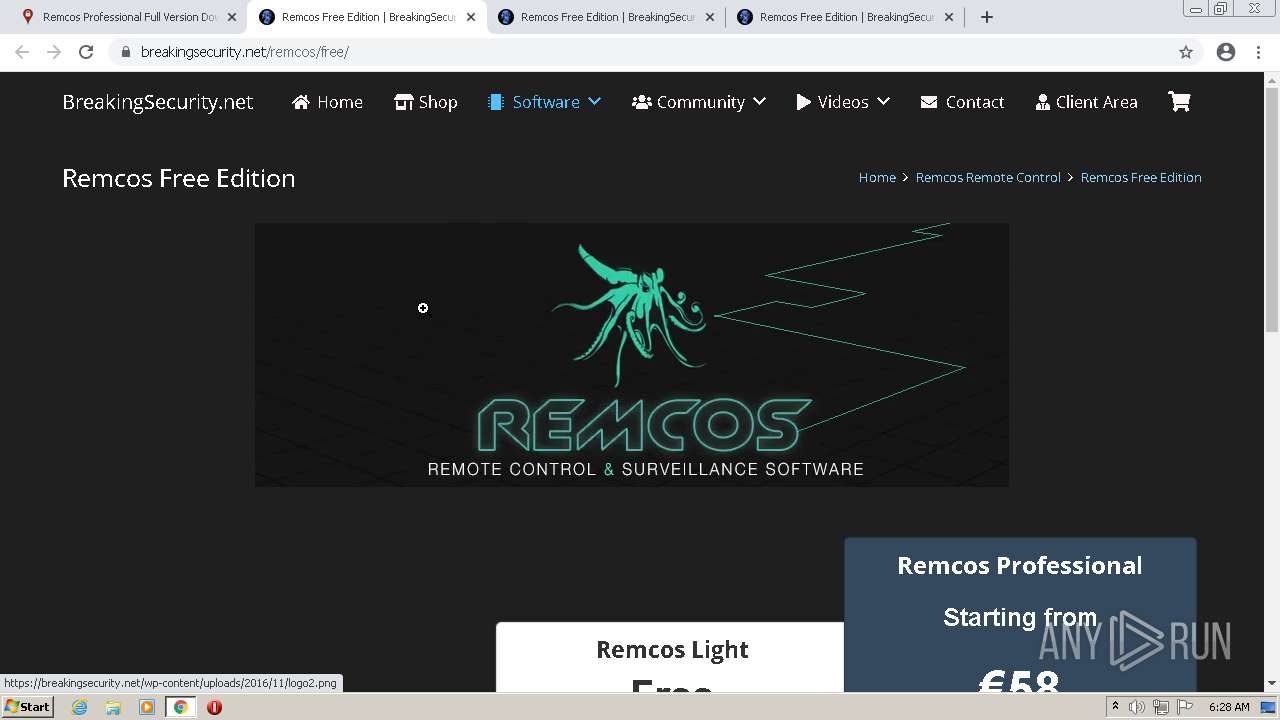The height and width of the screenshot is (720, 1280).
Task: Close the Remcos Professional Full Version tab
Action: (232, 17)
